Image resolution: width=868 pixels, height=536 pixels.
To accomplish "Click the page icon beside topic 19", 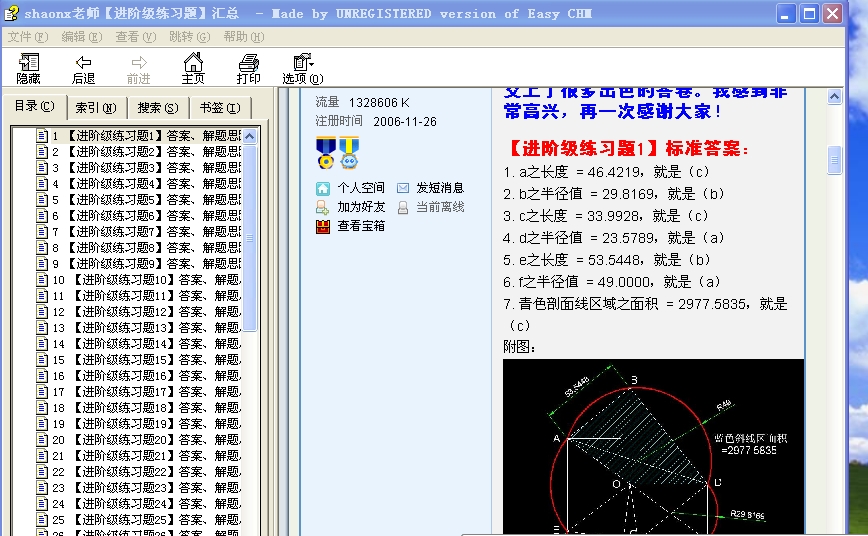I will pyautogui.click(x=42, y=424).
